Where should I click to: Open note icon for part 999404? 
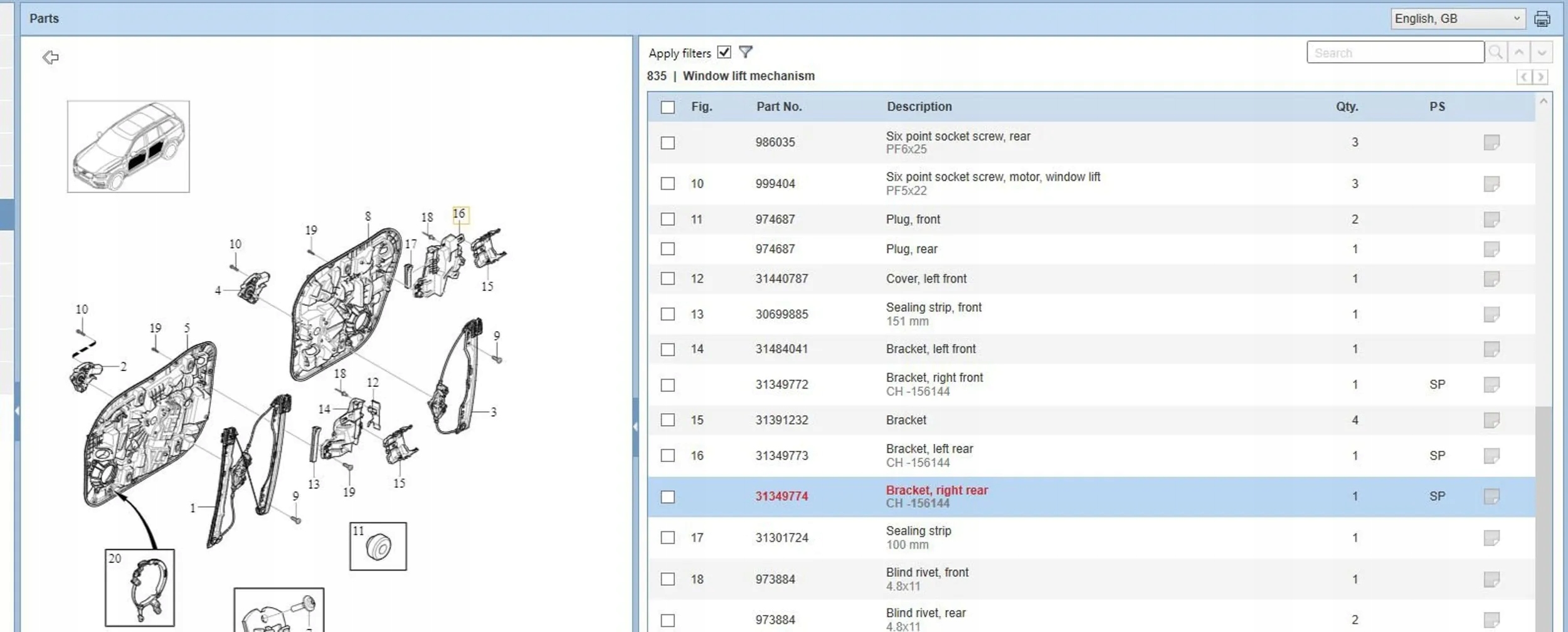[1491, 184]
